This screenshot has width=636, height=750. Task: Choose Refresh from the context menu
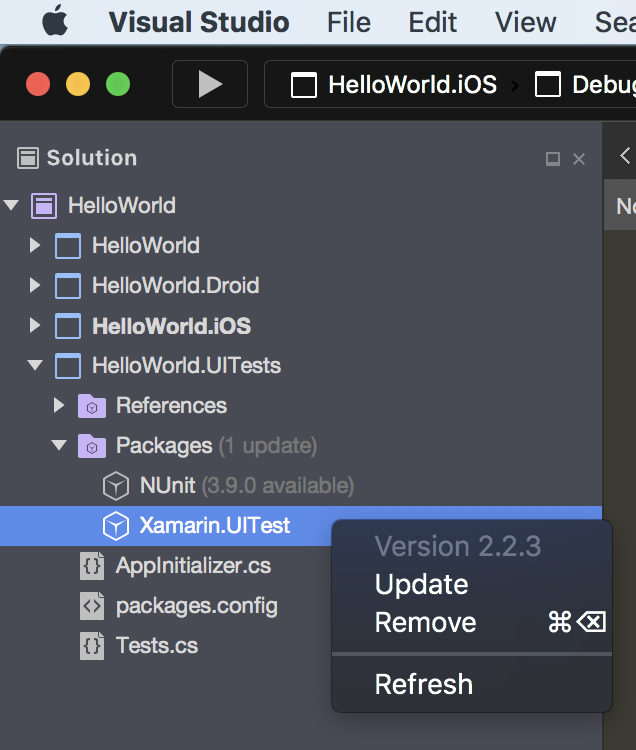[x=472, y=684]
